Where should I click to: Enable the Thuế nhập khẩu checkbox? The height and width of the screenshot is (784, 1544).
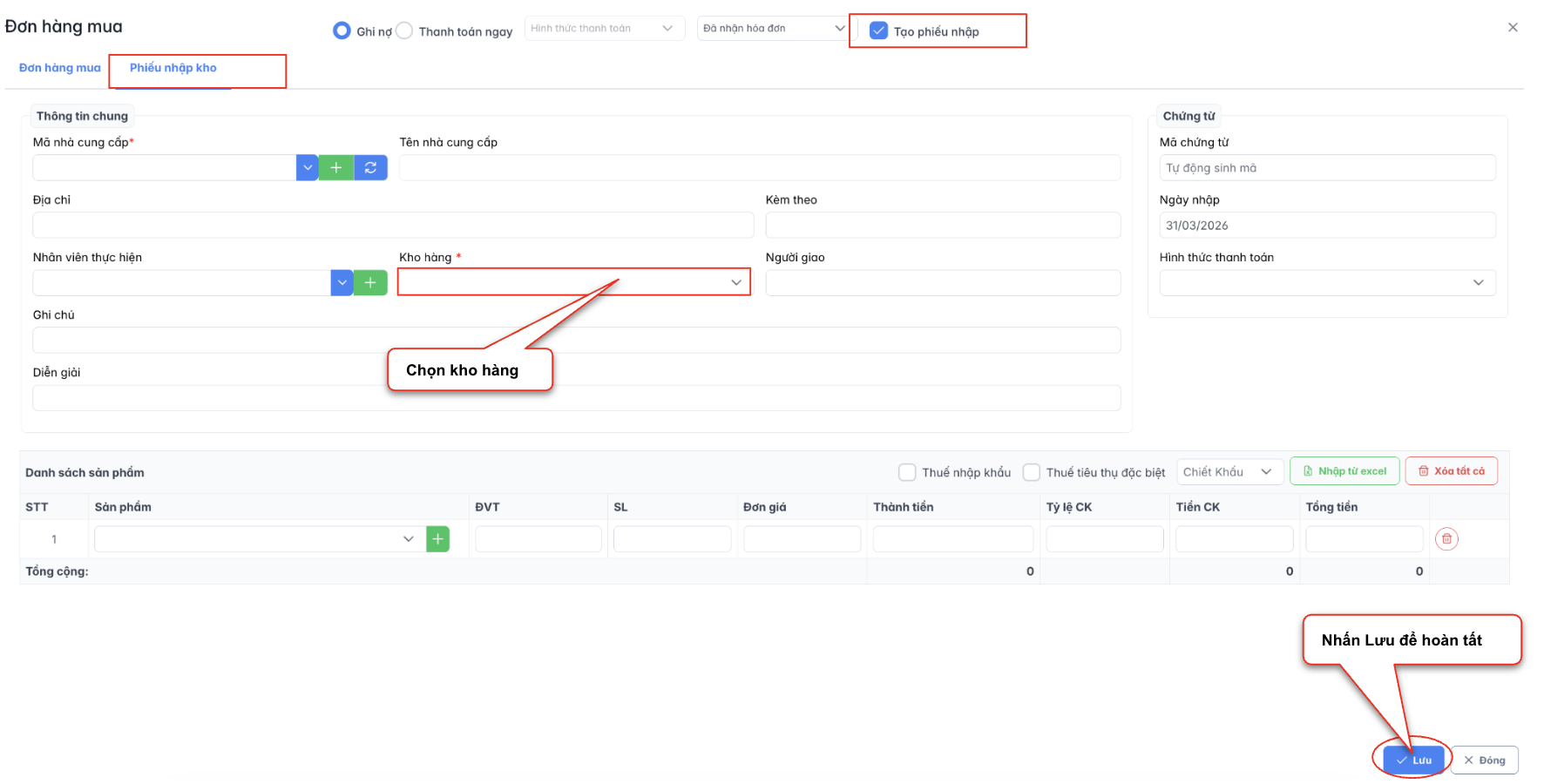tap(907, 472)
